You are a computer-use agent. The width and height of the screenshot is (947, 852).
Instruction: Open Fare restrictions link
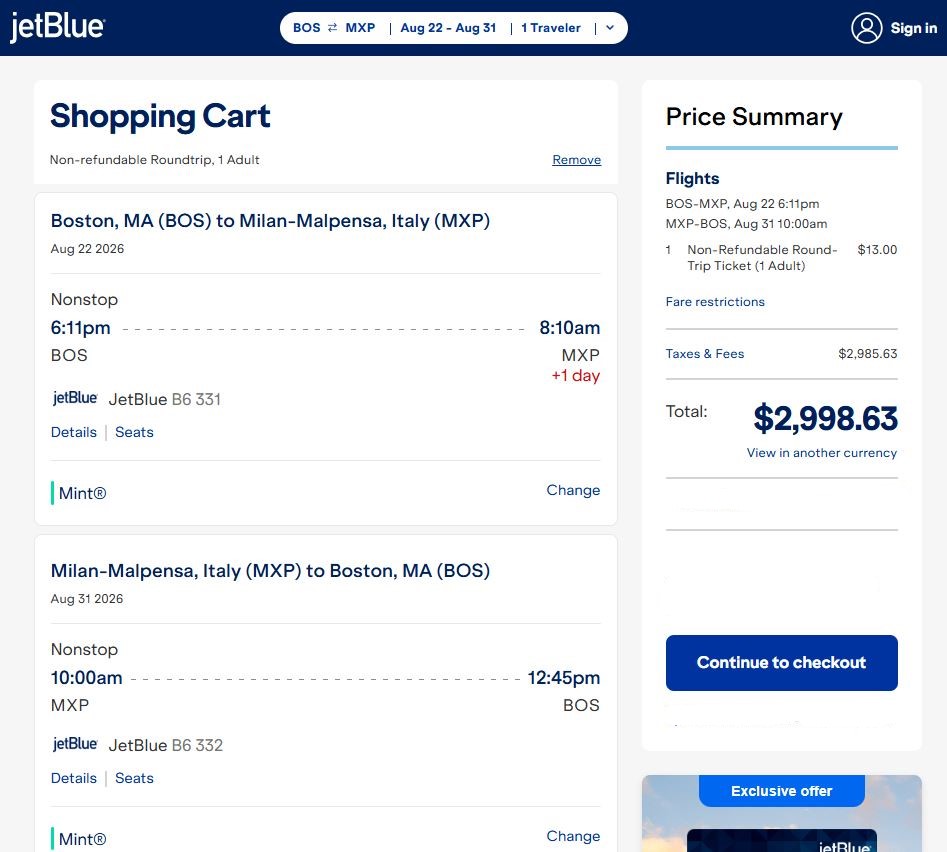tap(715, 301)
